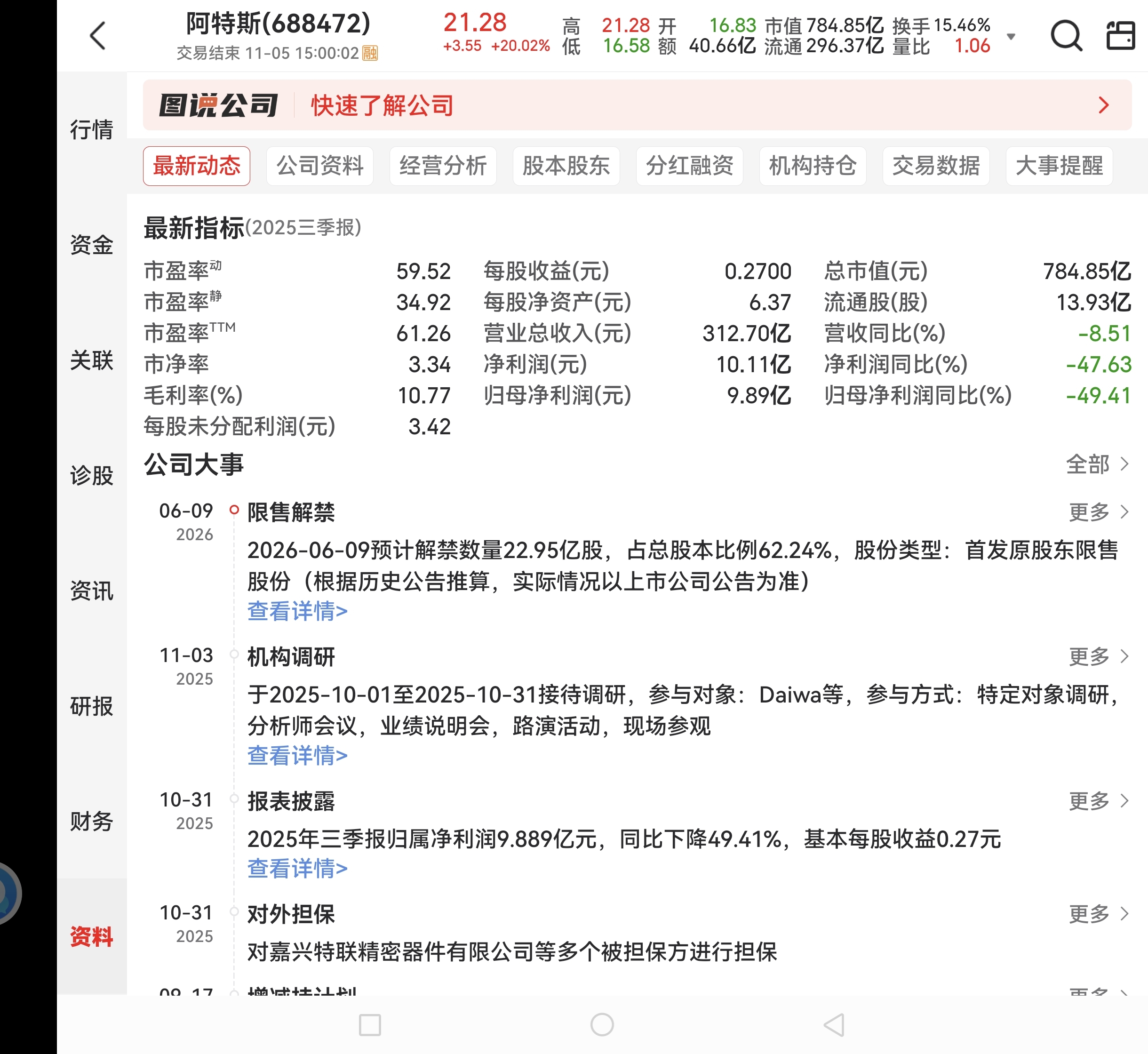The height and width of the screenshot is (1054, 1148).
Task: Tap the 融 margin-trading badge icon
Action: point(369,53)
